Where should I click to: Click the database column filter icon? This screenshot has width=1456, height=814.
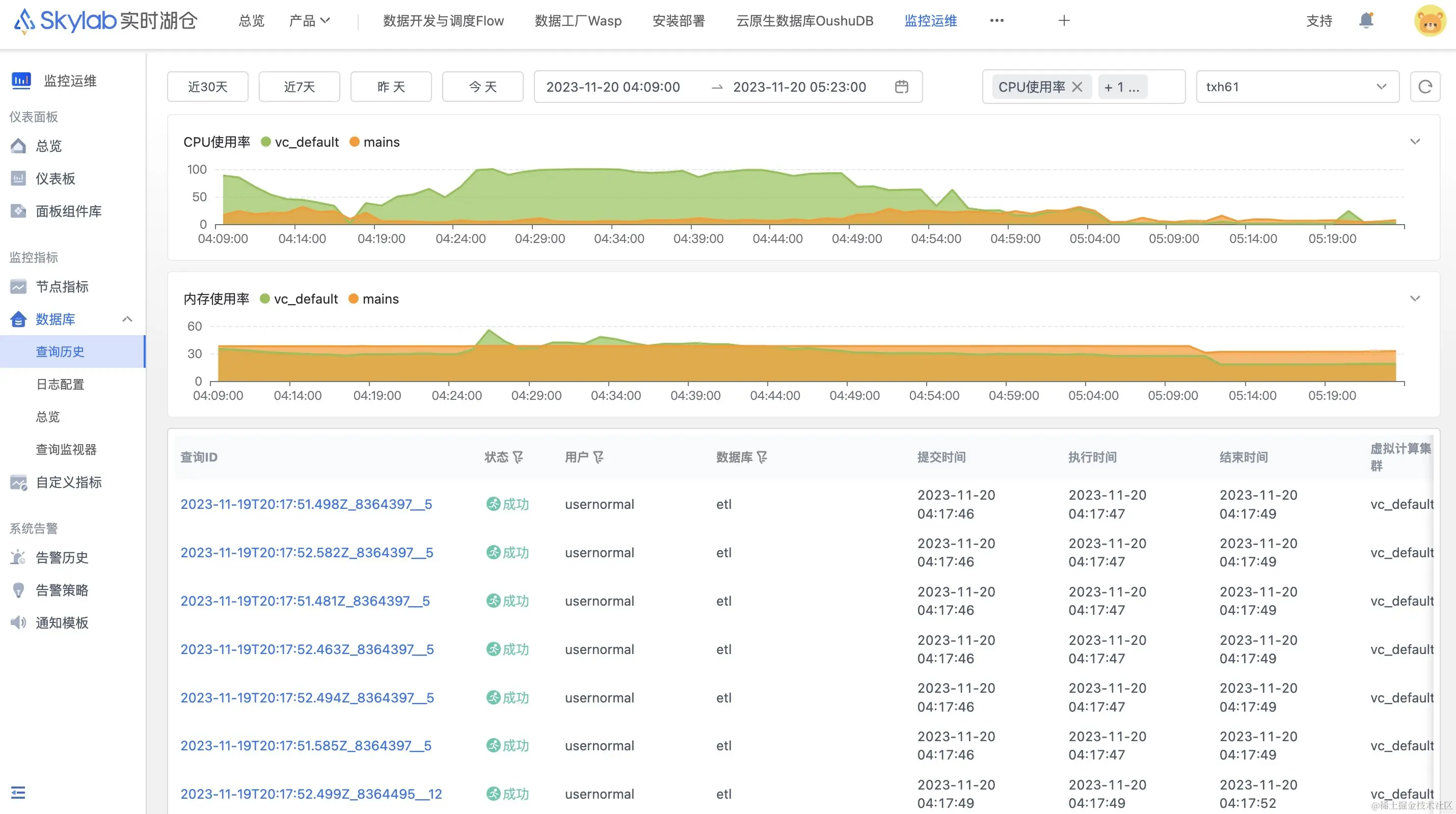click(x=762, y=457)
